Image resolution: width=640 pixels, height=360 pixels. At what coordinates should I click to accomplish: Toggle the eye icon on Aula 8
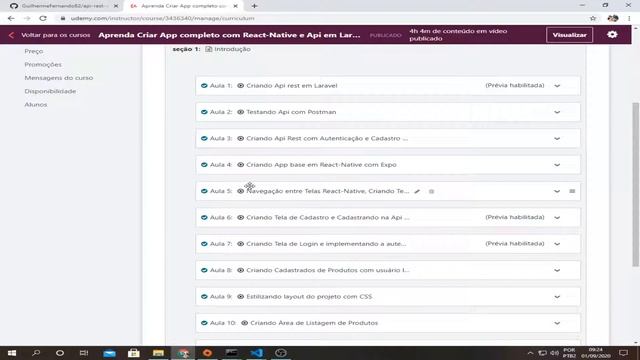pos(240,270)
